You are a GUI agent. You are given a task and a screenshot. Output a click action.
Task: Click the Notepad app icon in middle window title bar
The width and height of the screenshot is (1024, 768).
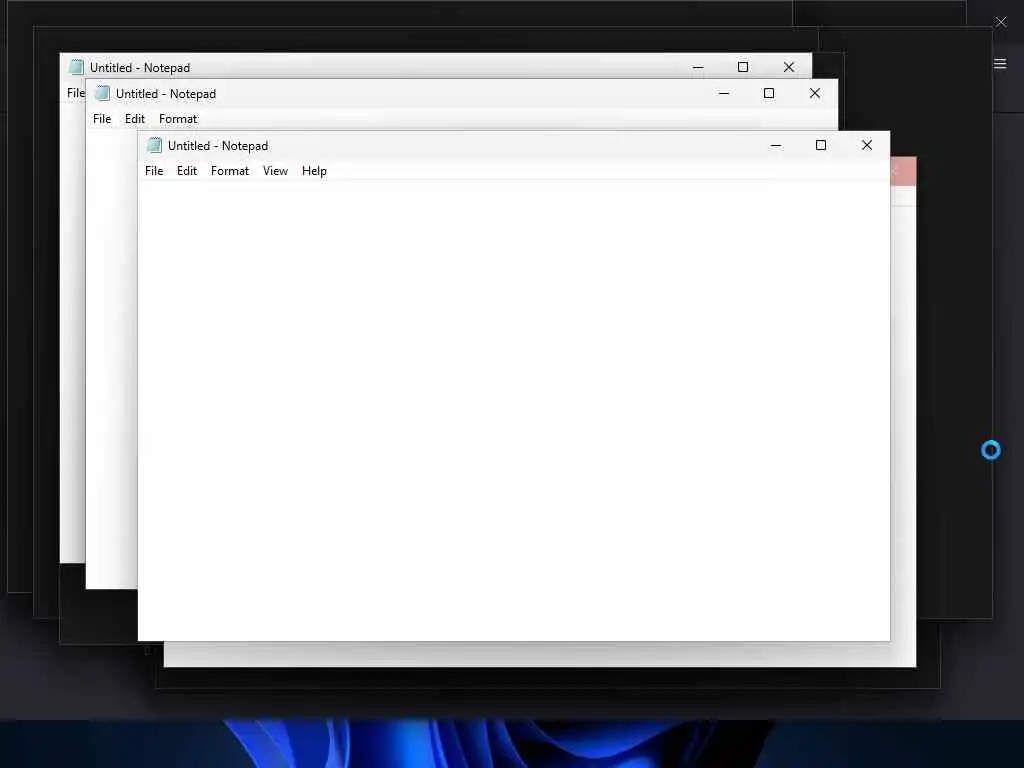pos(102,93)
